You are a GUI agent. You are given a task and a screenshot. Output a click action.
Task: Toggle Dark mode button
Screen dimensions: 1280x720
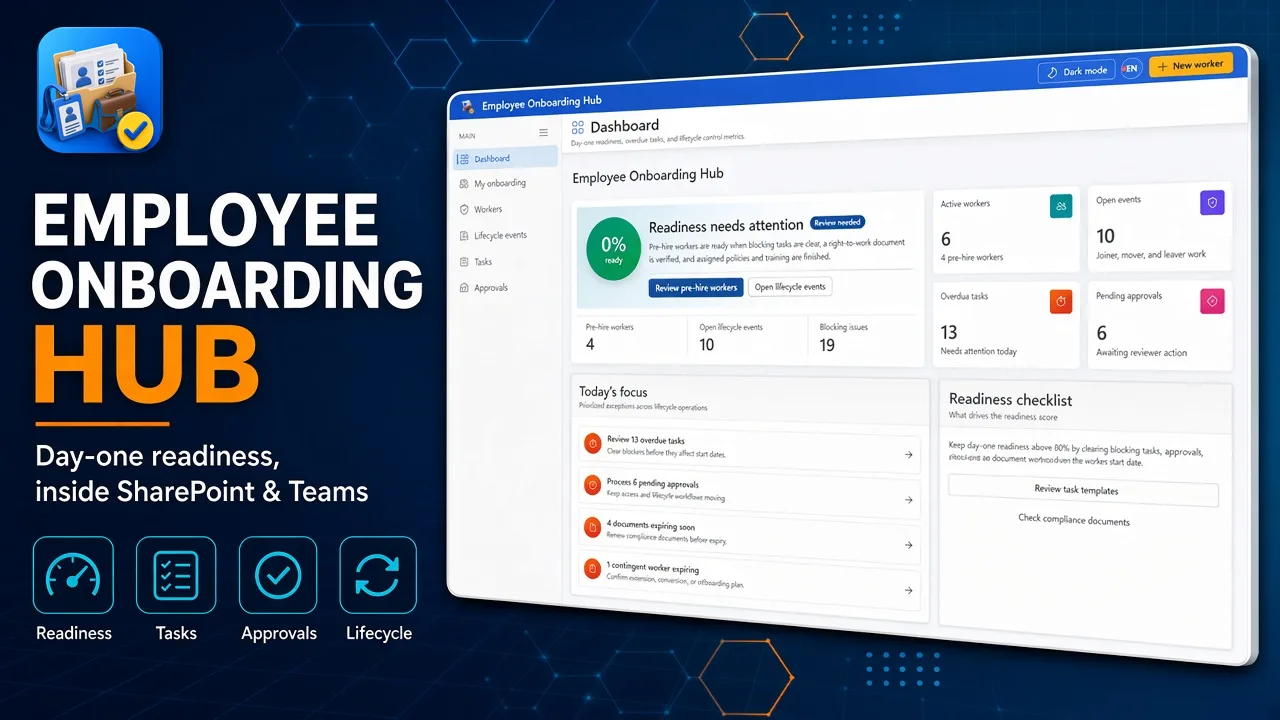click(1076, 71)
